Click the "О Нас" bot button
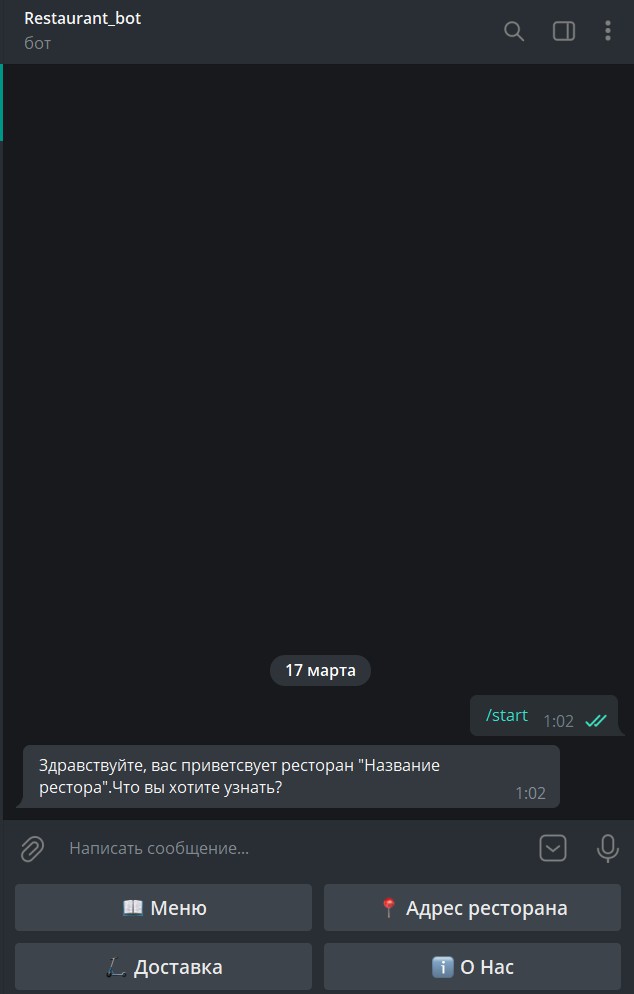 point(472,967)
